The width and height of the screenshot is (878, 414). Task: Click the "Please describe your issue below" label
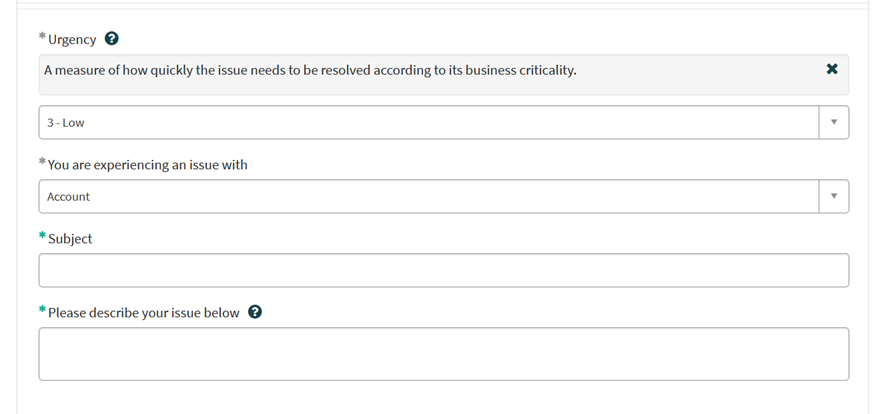coord(143,313)
